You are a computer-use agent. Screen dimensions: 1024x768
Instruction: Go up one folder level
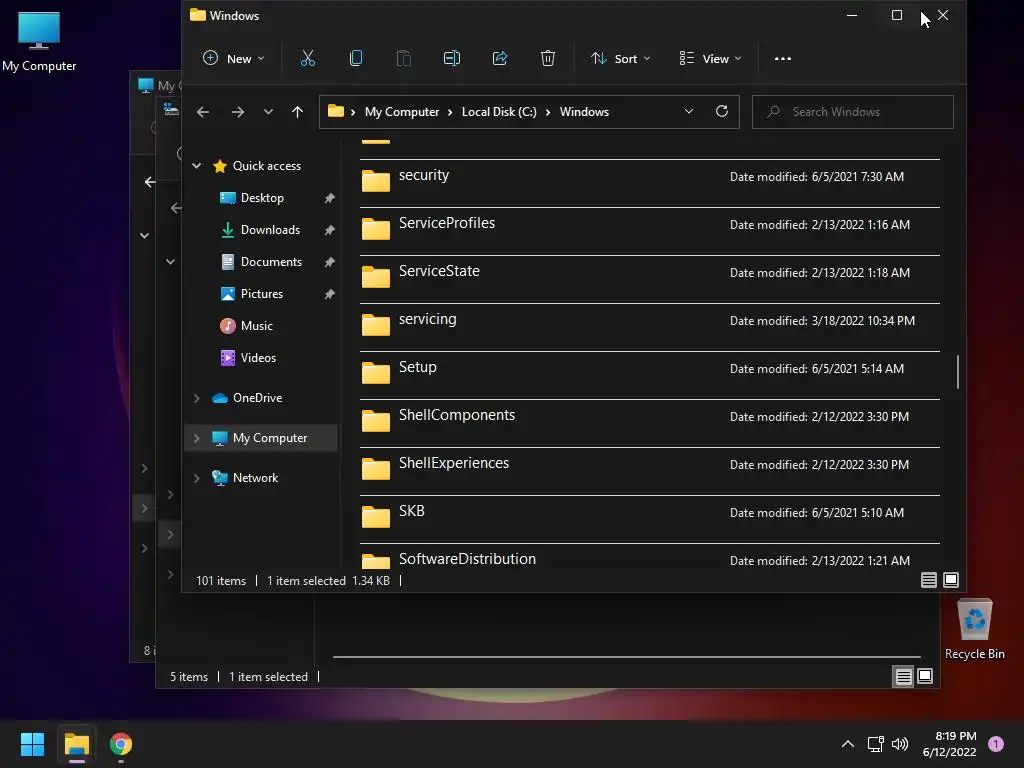tap(297, 112)
